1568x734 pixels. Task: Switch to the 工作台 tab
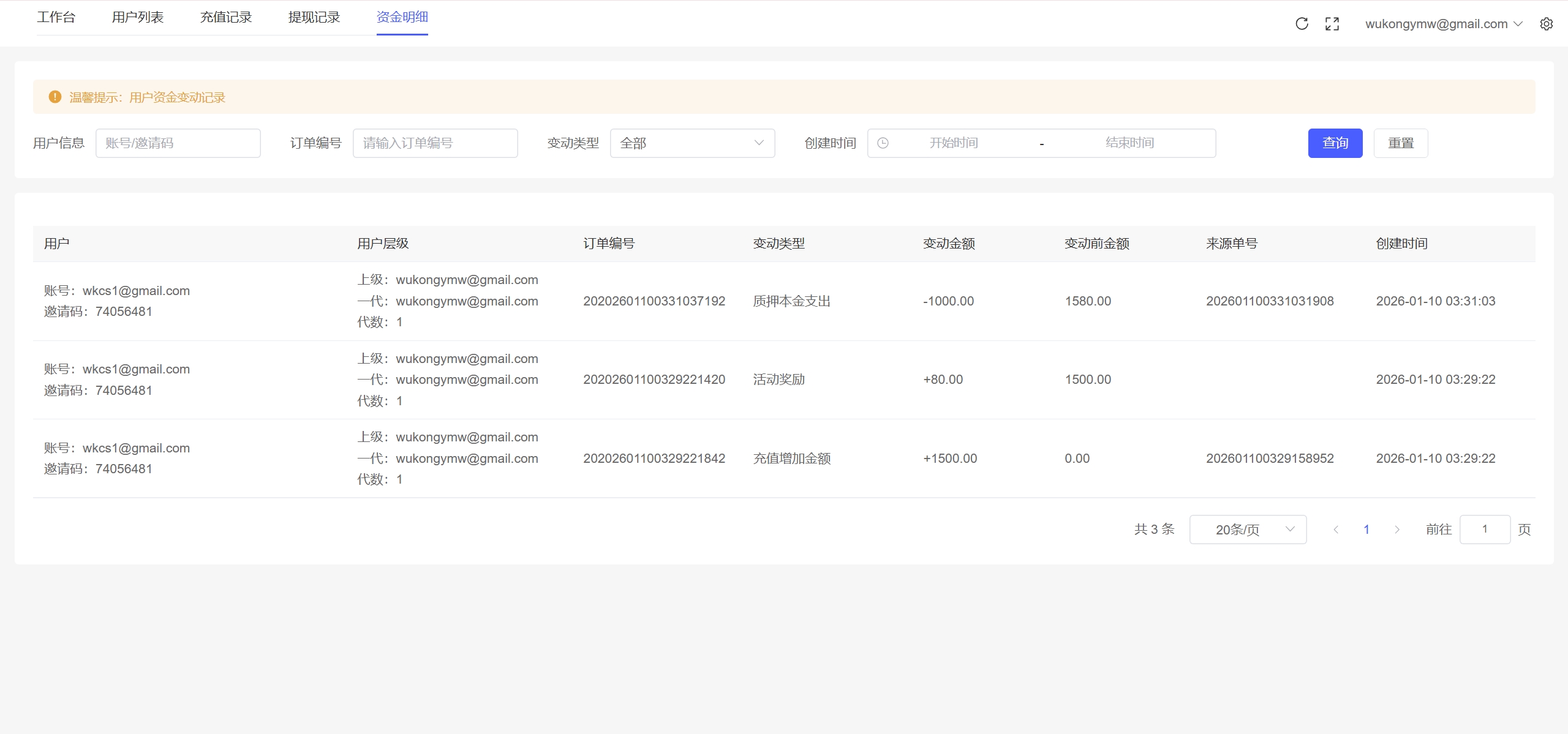click(x=56, y=17)
